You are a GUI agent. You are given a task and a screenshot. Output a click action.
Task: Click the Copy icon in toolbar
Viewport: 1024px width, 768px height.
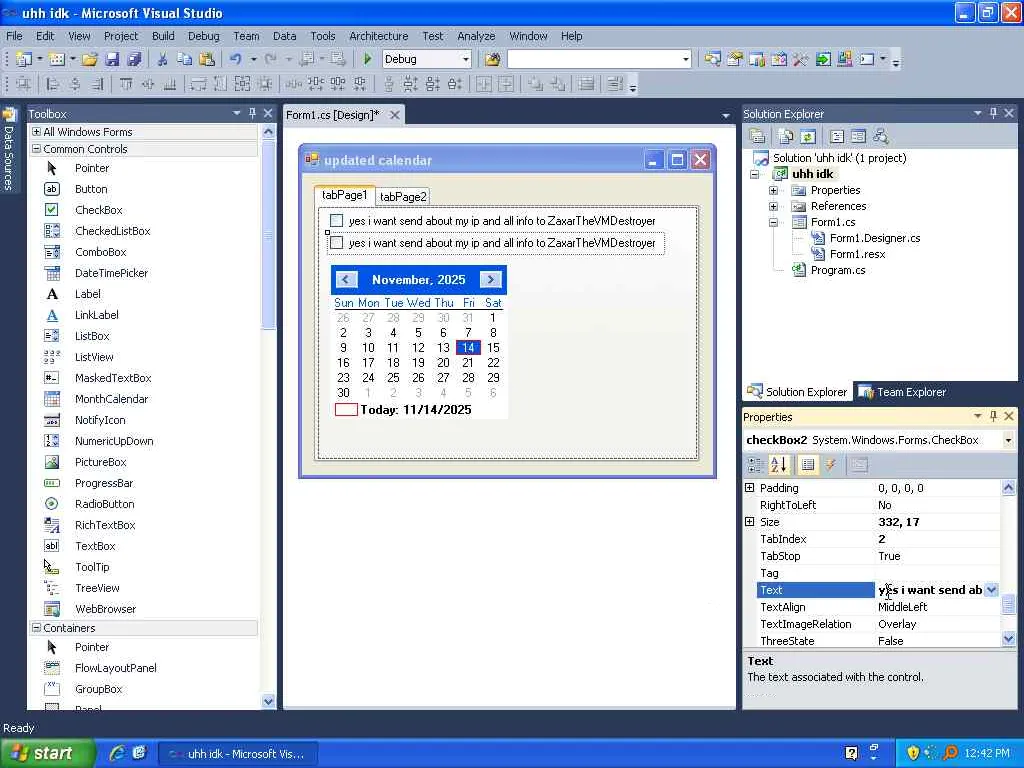tap(185, 59)
